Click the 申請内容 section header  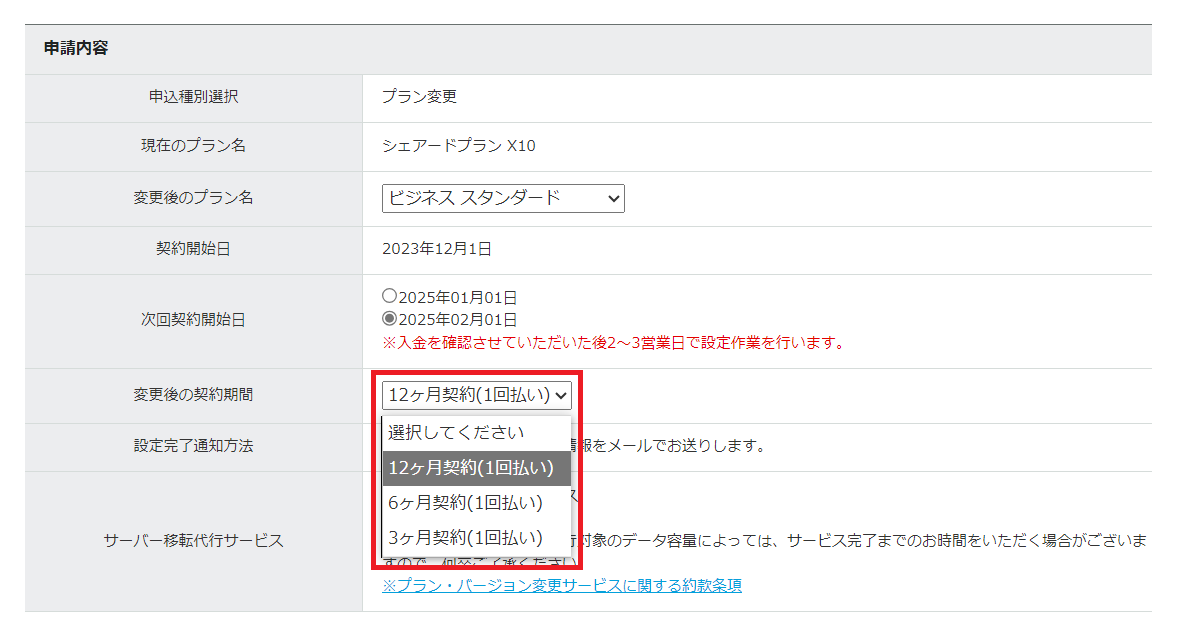tap(76, 48)
